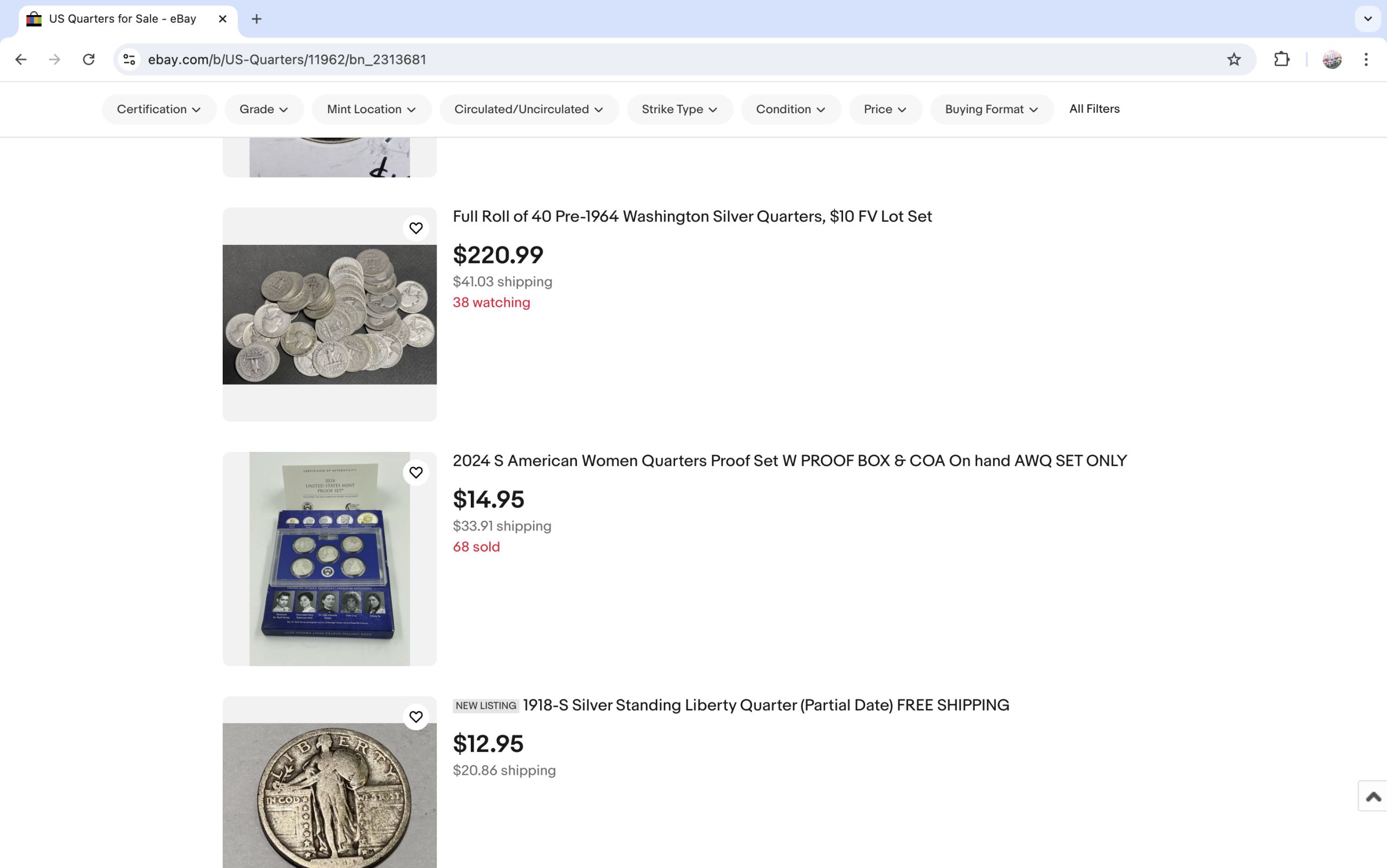Open the All Filters panel
The image size is (1387, 868).
coord(1094,108)
